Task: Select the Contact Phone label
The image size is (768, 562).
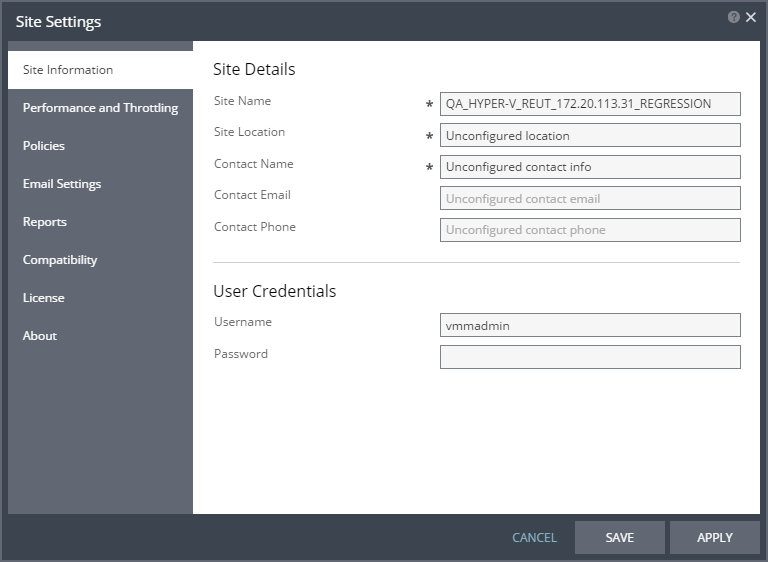Action: click(x=255, y=227)
